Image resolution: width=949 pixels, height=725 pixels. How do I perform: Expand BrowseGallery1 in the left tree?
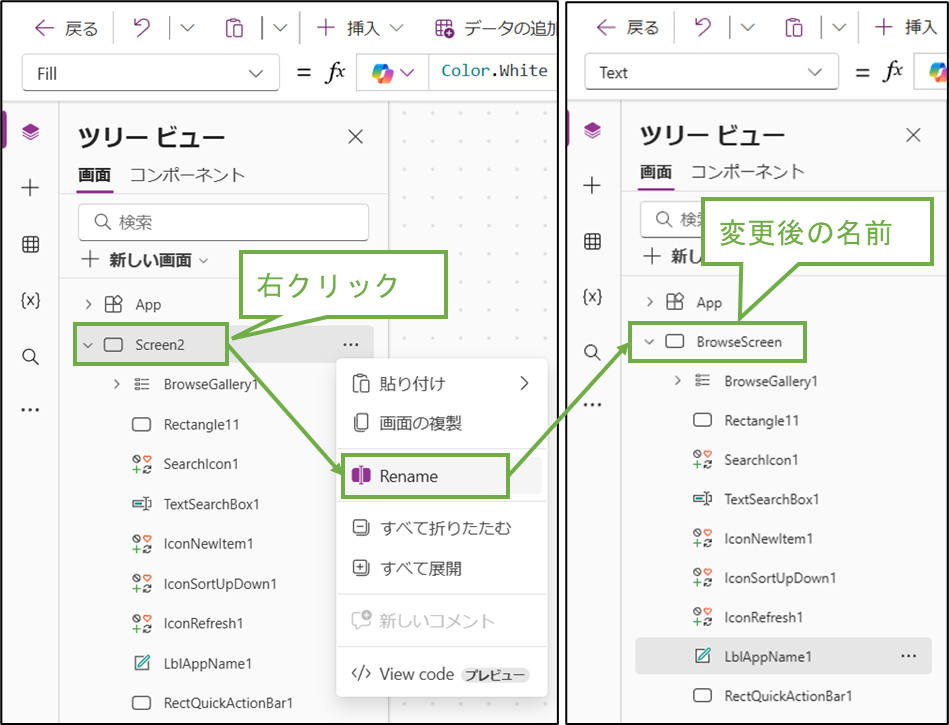[x=117, y=384]
